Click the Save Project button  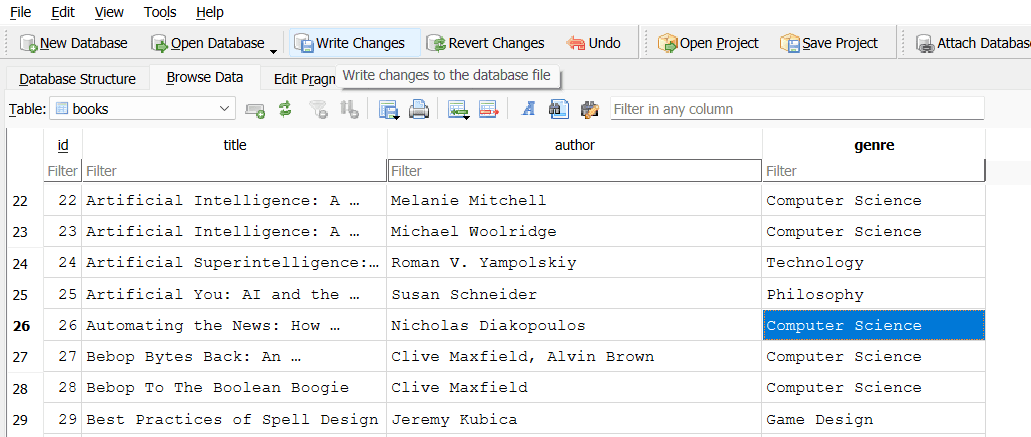pyautogui.click(x=829, y=43)
